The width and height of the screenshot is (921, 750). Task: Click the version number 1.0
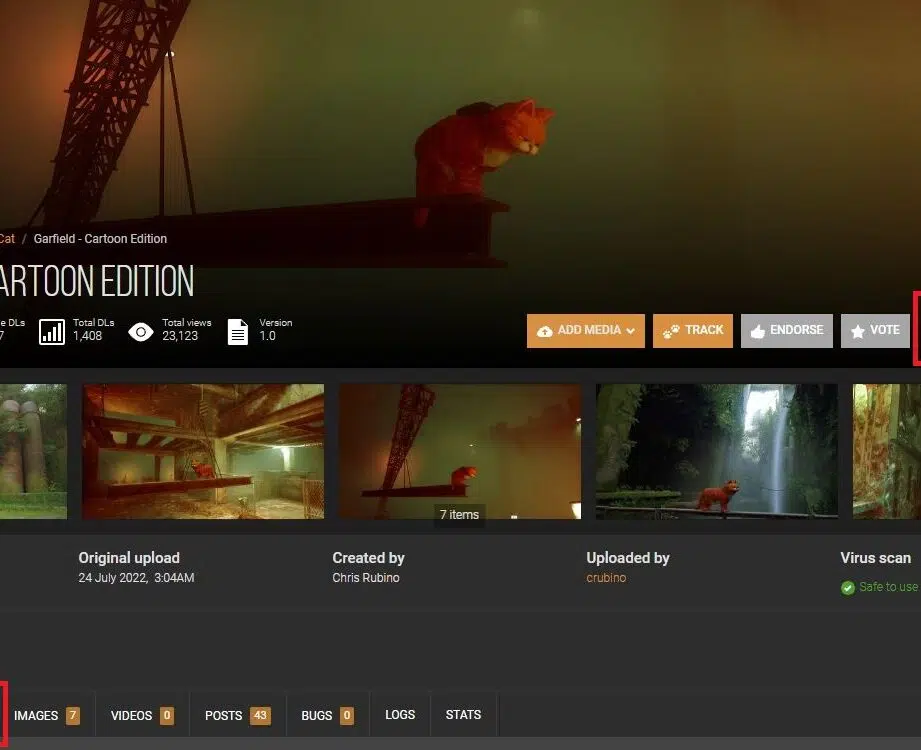point(267,336)
